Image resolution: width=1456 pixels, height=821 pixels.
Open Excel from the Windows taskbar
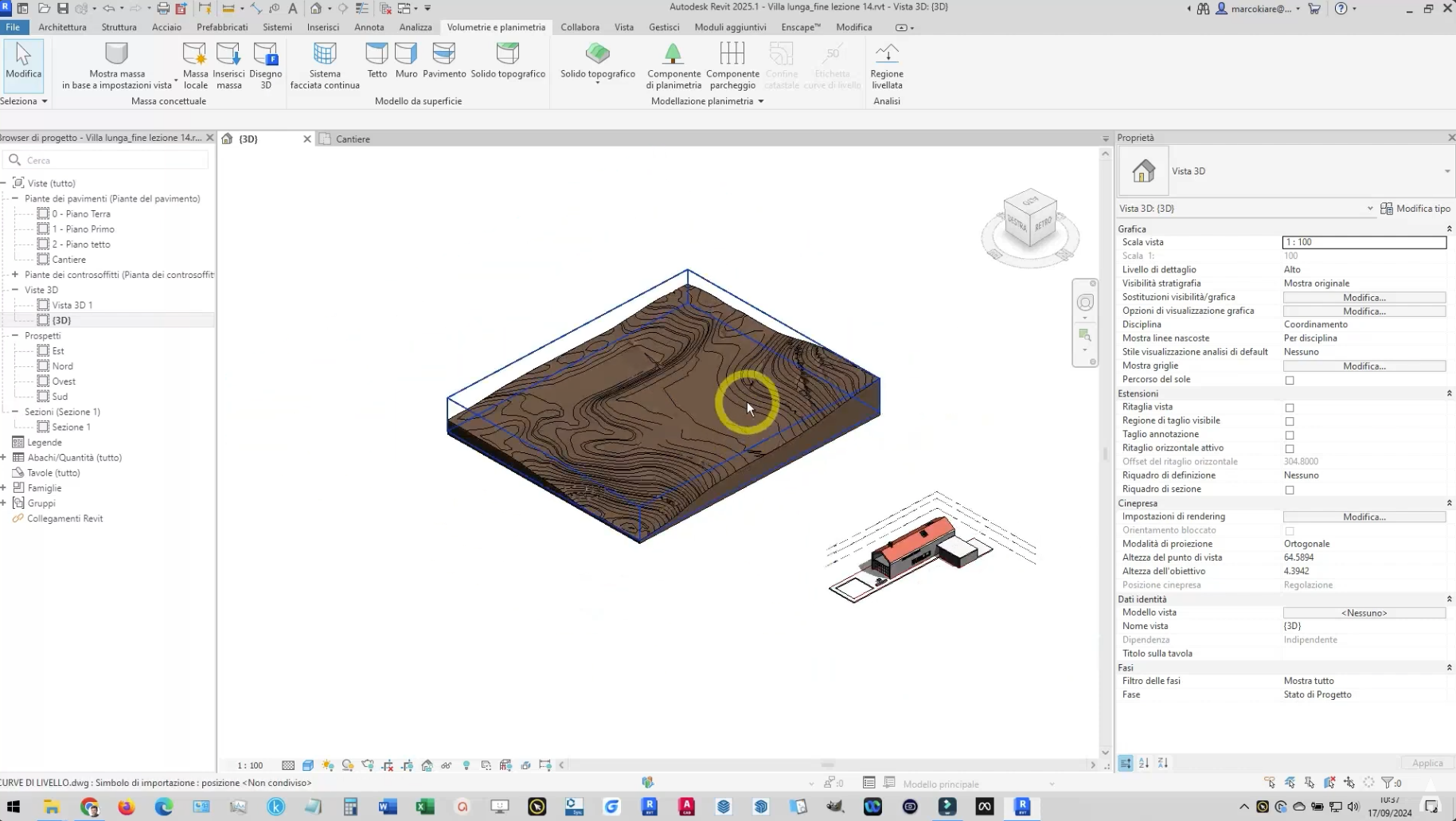coord(425,807)
